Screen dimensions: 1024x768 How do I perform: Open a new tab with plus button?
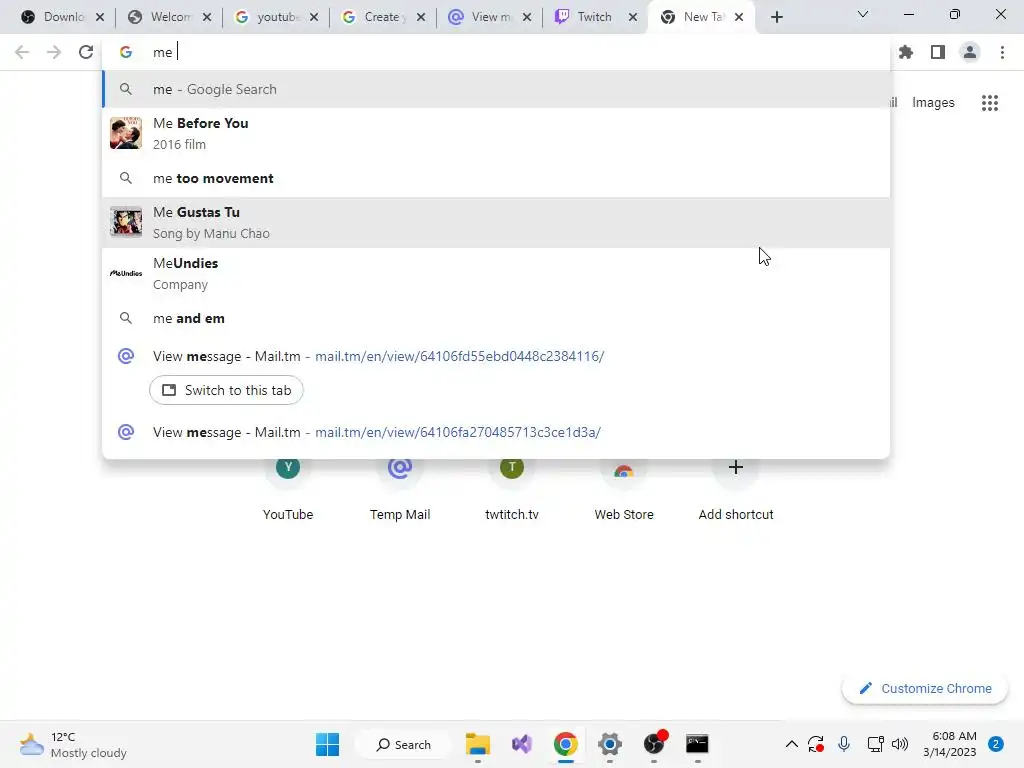[776, 17]
